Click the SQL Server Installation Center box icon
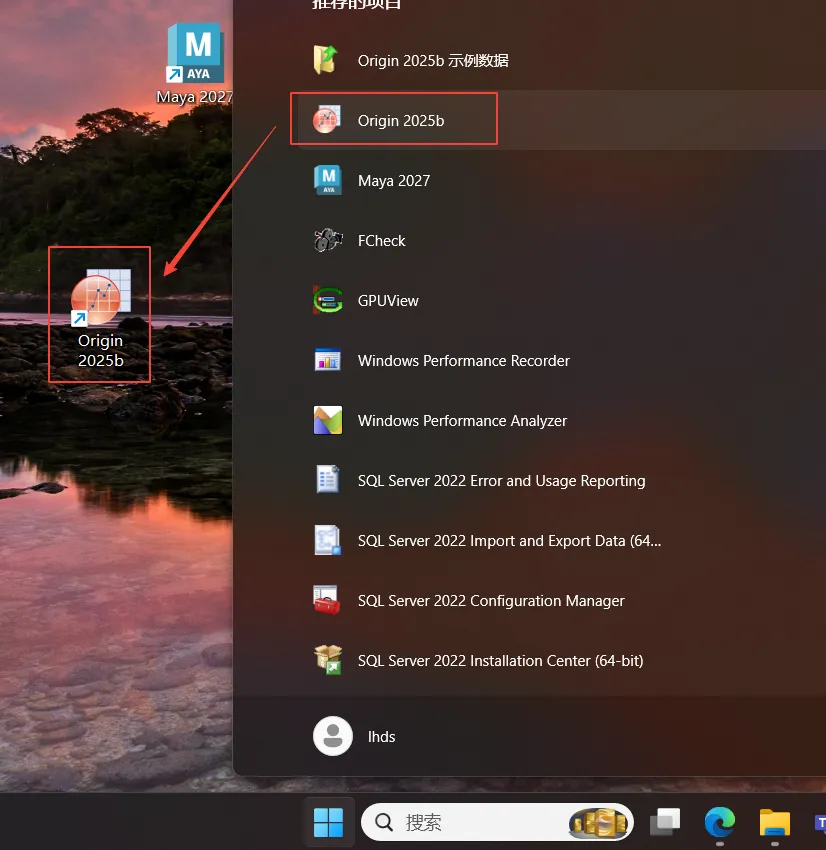826x850 pixels. point(328,660)
